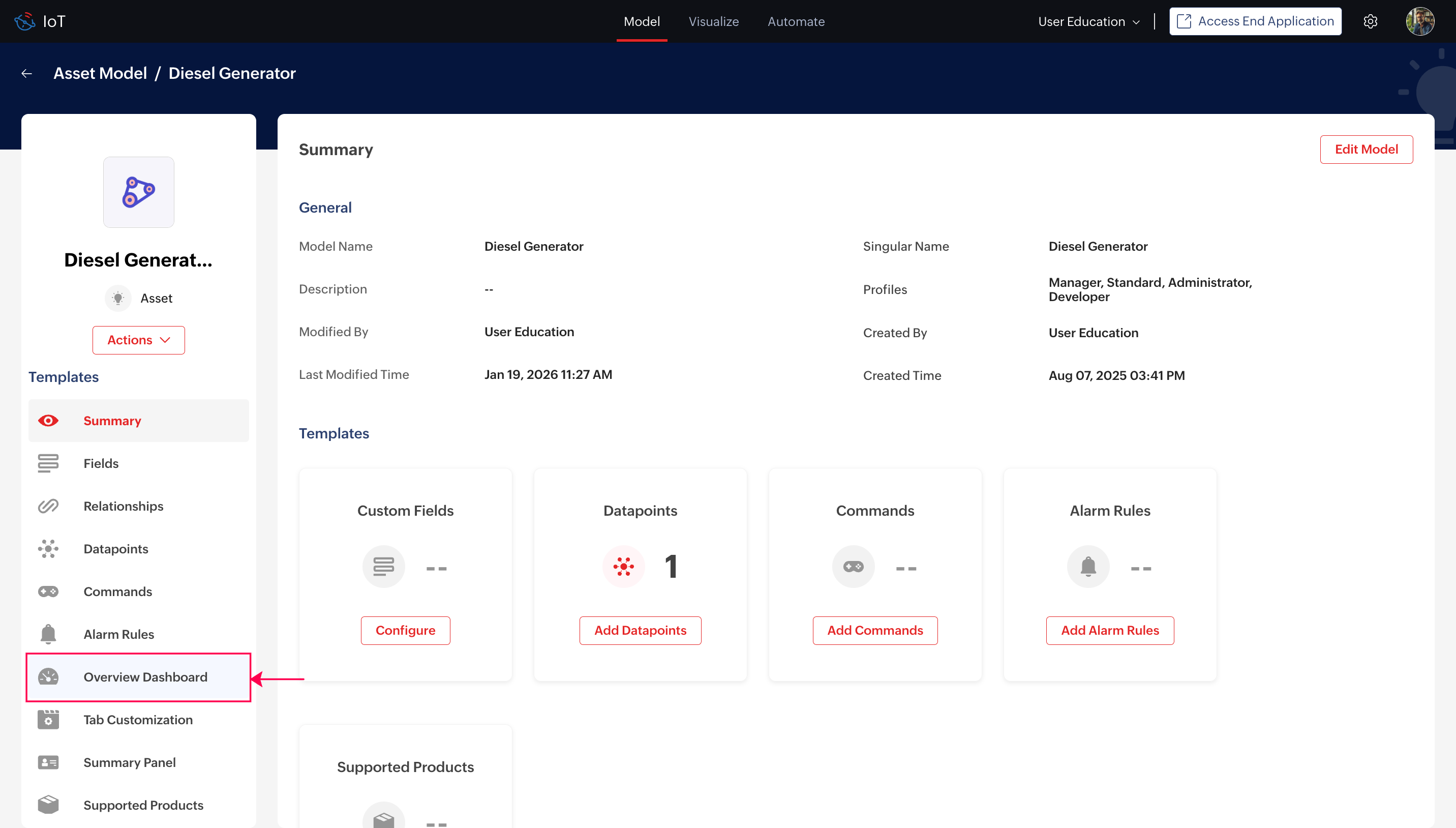Screen dimensions: 1456x828
Task: Click the Add Datapoints button
Action: tap(640, 630)
